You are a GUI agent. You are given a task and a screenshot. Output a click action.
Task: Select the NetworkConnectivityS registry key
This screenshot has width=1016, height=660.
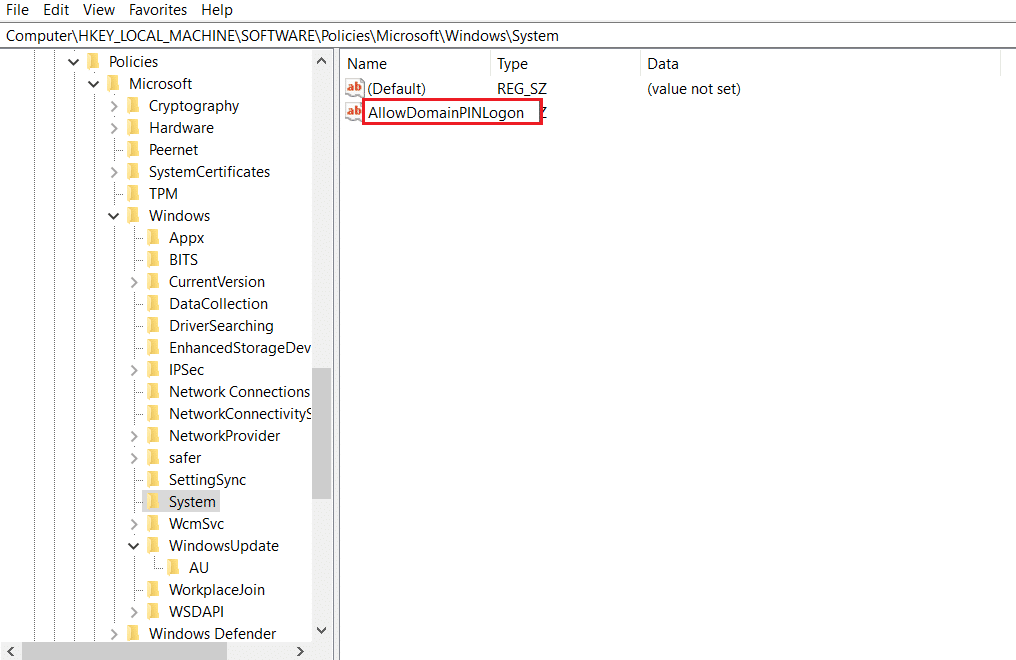(x=240, y=414)
